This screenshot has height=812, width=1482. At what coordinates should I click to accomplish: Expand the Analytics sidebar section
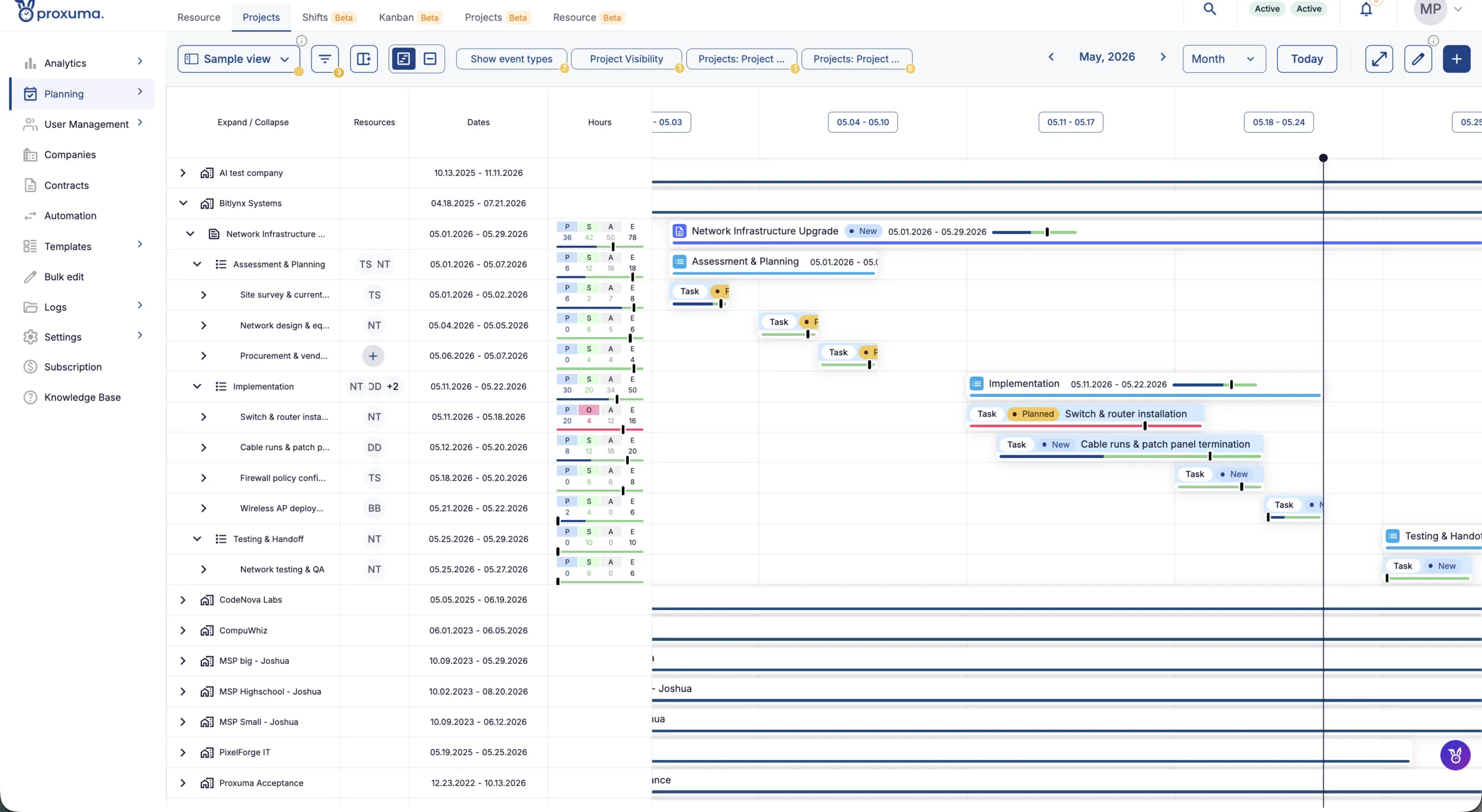point(140,61)
